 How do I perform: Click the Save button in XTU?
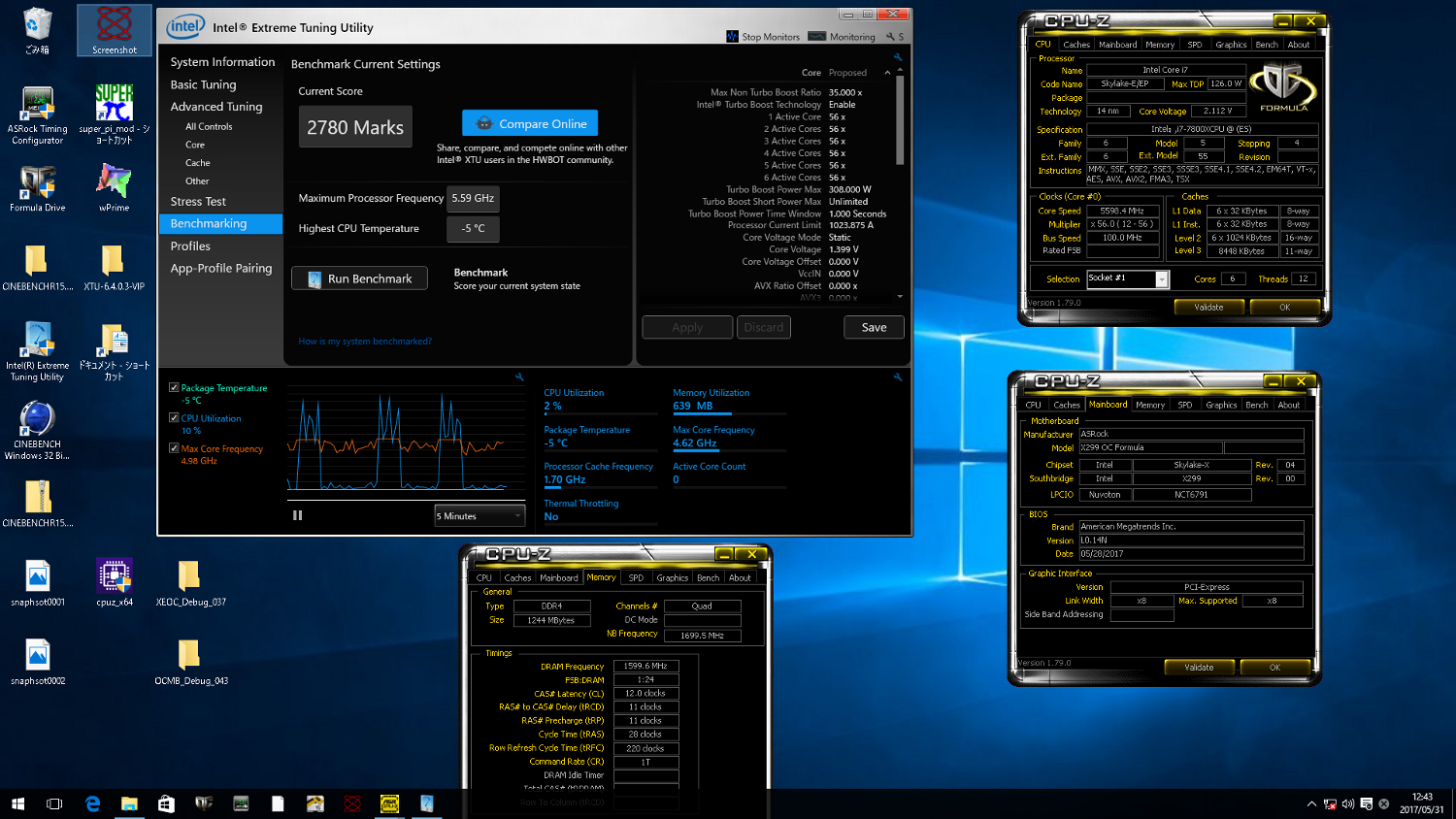tap(874, 327)
